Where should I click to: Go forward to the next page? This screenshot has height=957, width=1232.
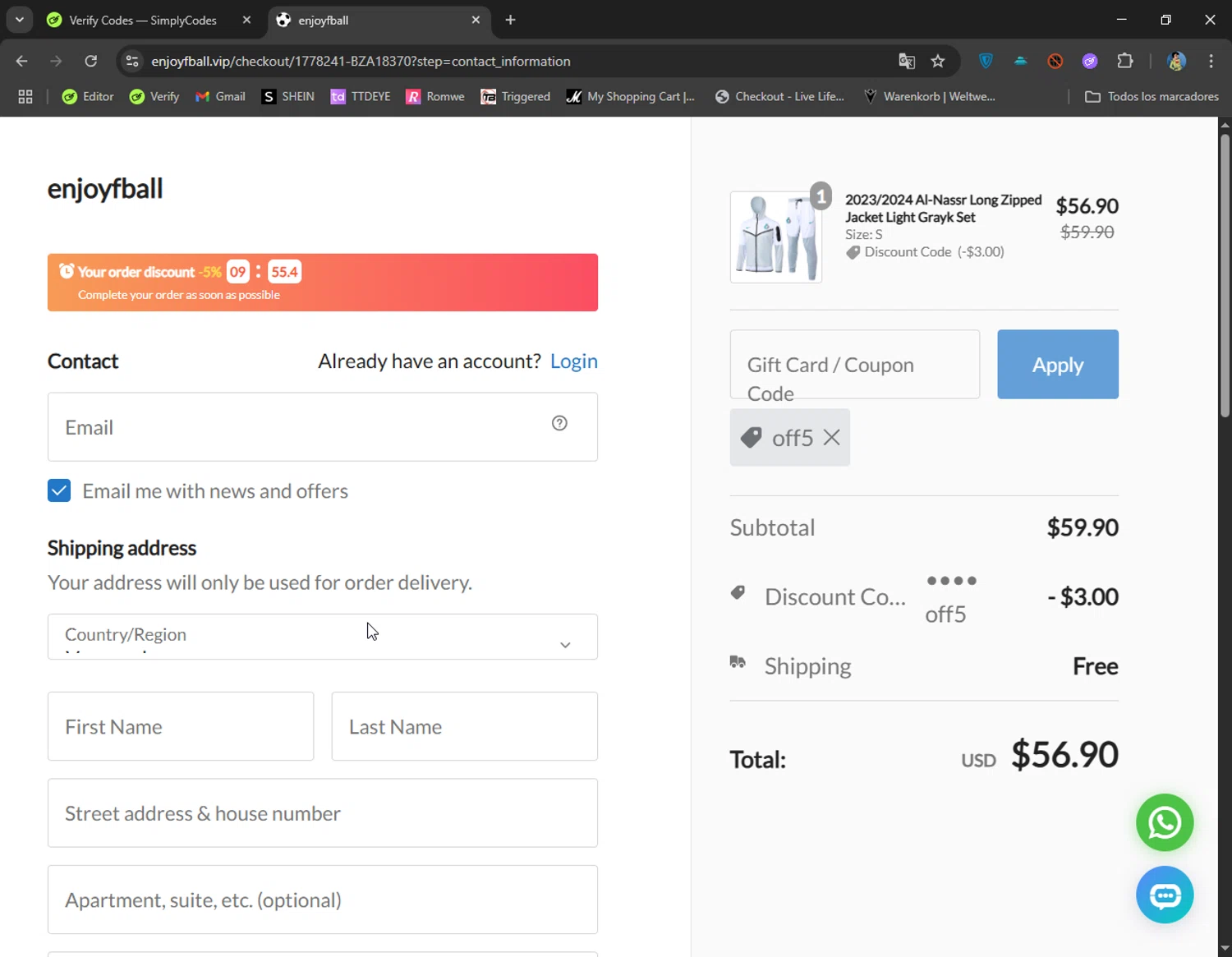pos(56,61)
